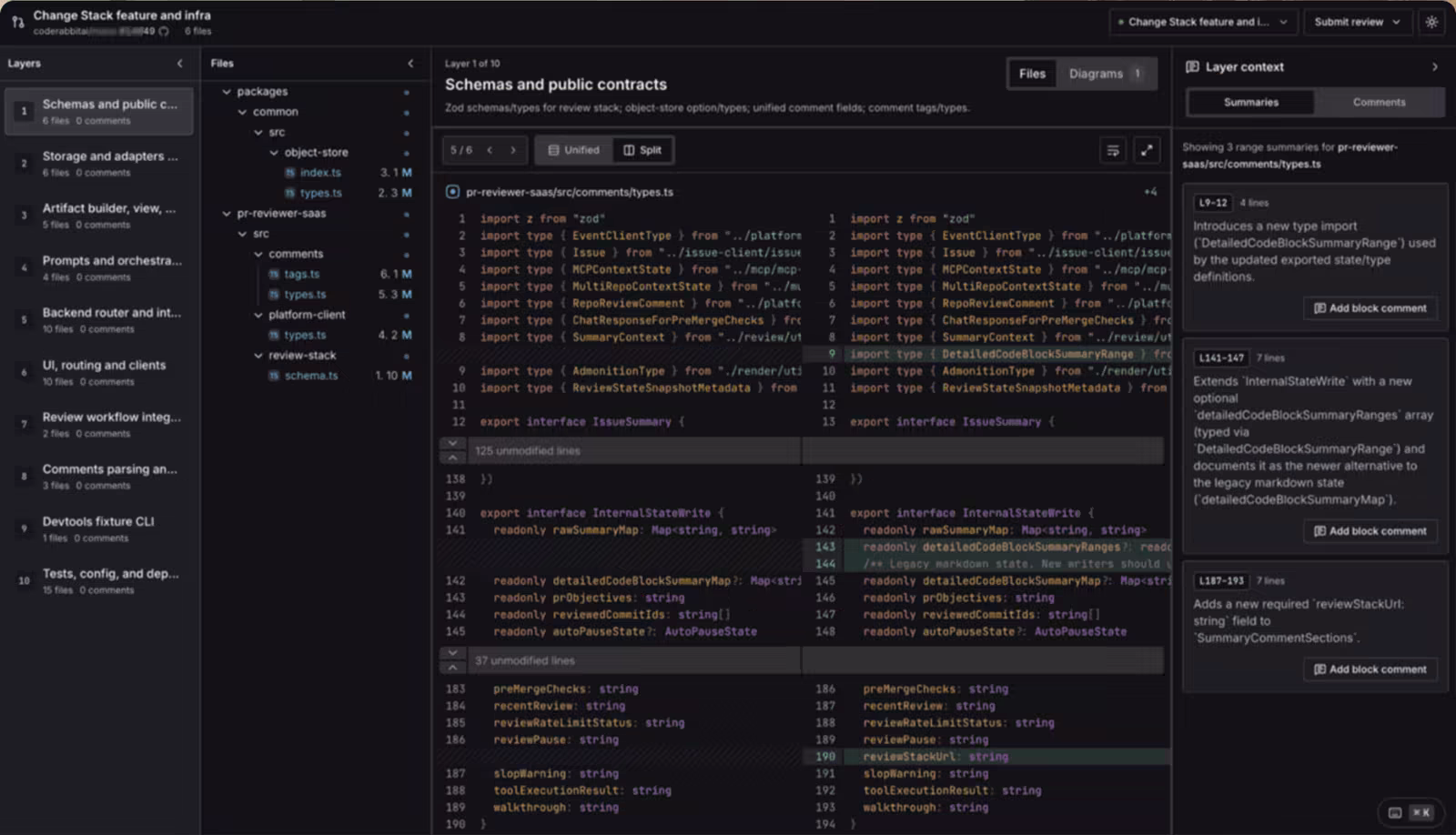This screenshot has width=1456, height=835.
Task: Collapse the comments folder
Action: pyautogui.click(x=258, y=255)
